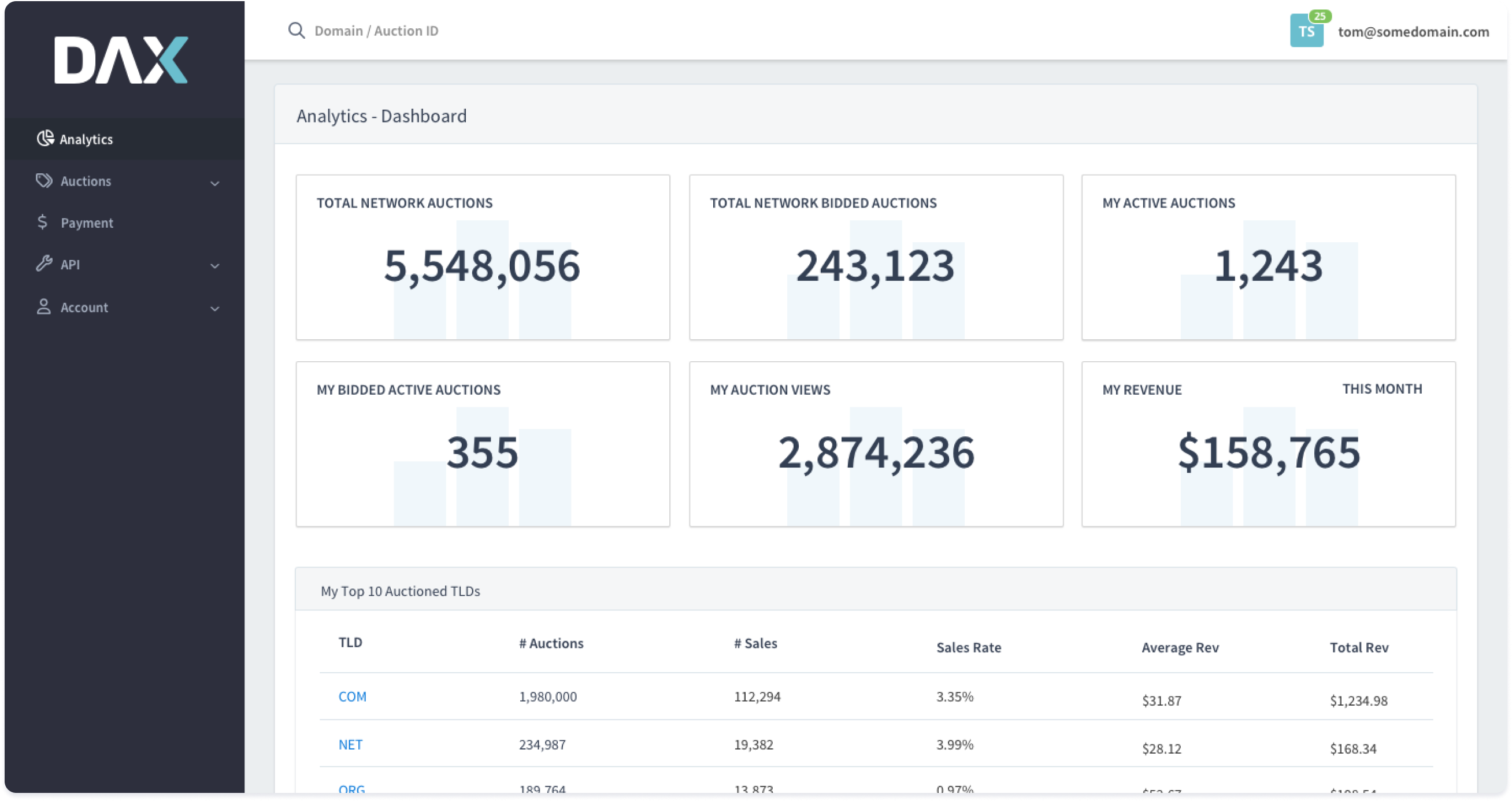Image resolution: width=1512 pixels, height=801 pixels.
Task: Expand the Auctions submenu chevron
Action: (215, 183)
